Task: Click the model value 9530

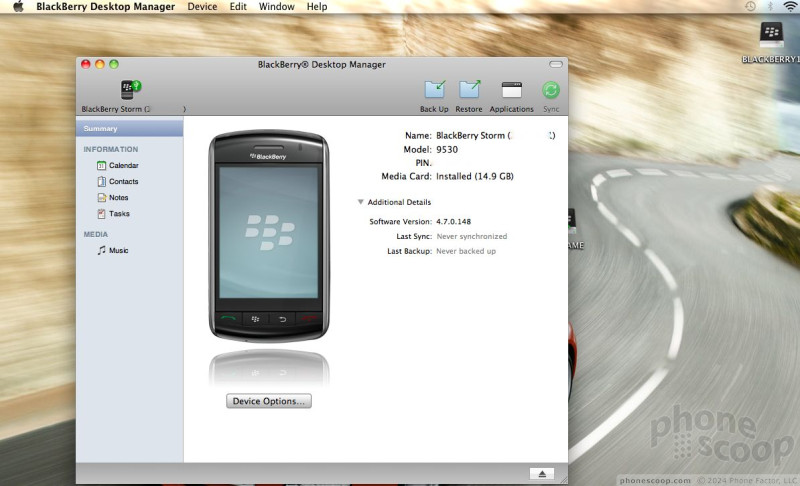Action: 447,149
